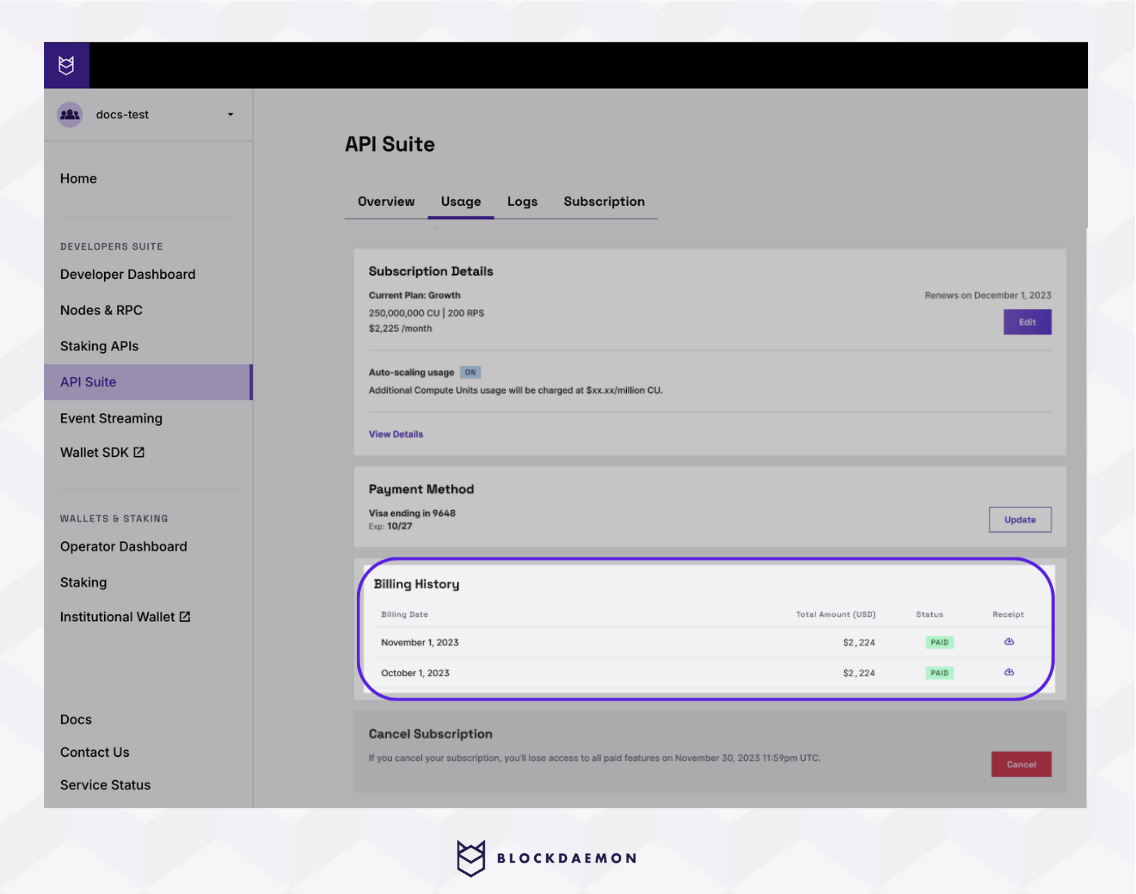Click the Update payment method button
This screenshot has width=1136, height=894.
coord(1020,519)
